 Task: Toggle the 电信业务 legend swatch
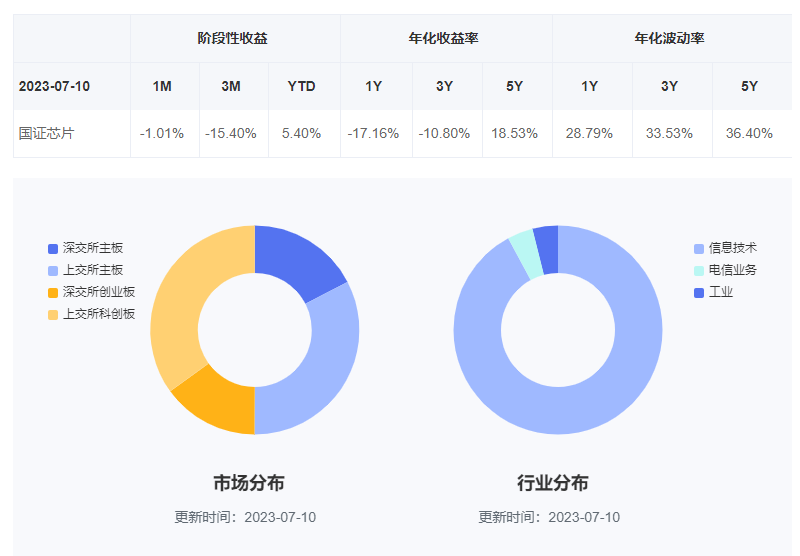tap(699, 271)
